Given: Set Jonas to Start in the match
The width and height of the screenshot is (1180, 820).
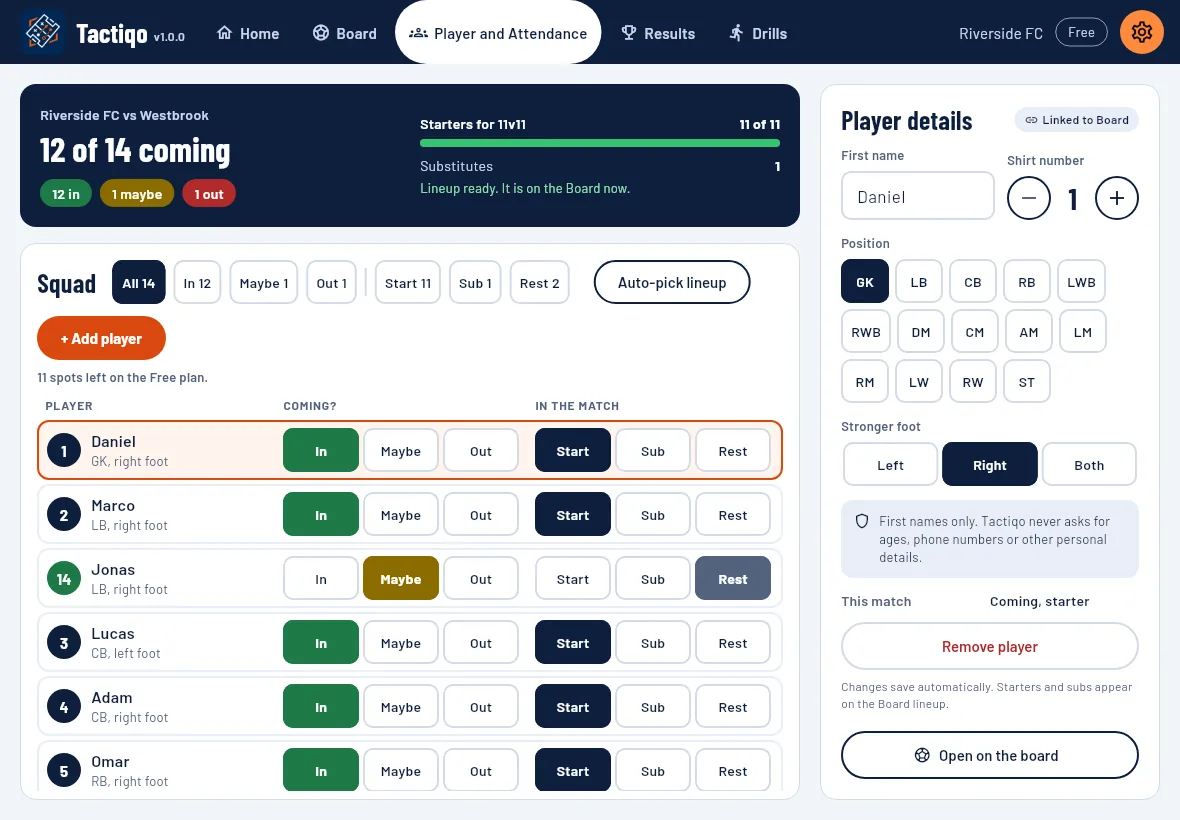Looking at the screenshot, I should click(573, 579).
